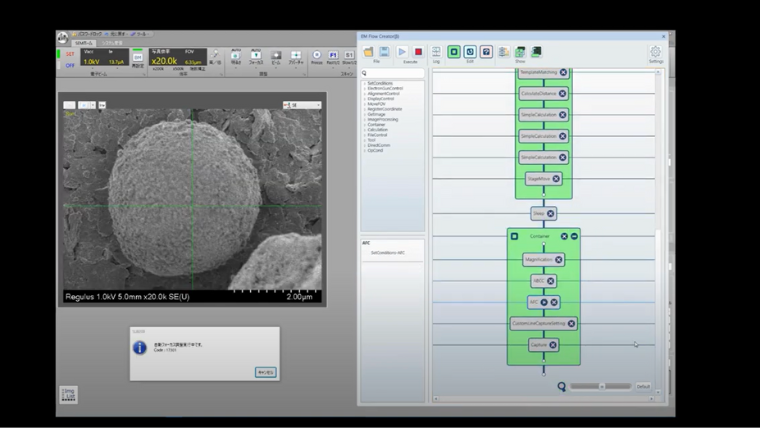Expand the ElectronGunControl category

click(x=364, y=89)
